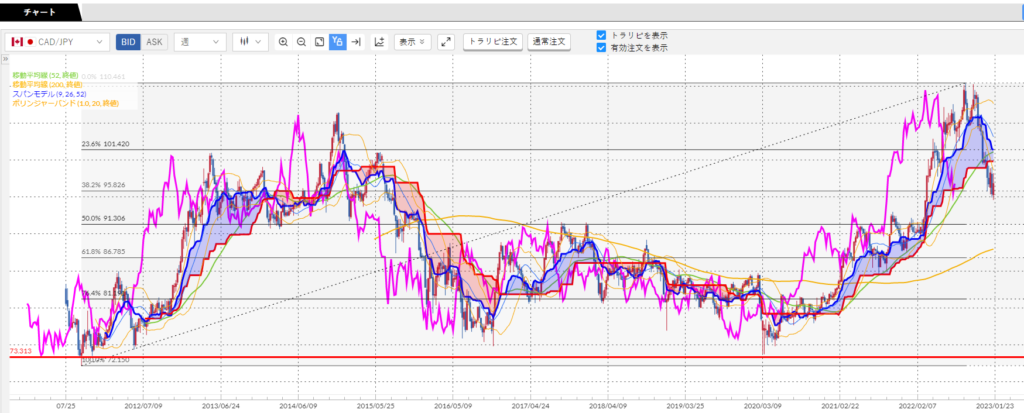Switch price display to ASK
Viewport: 1024px width, 413px height.
[154, 42]
